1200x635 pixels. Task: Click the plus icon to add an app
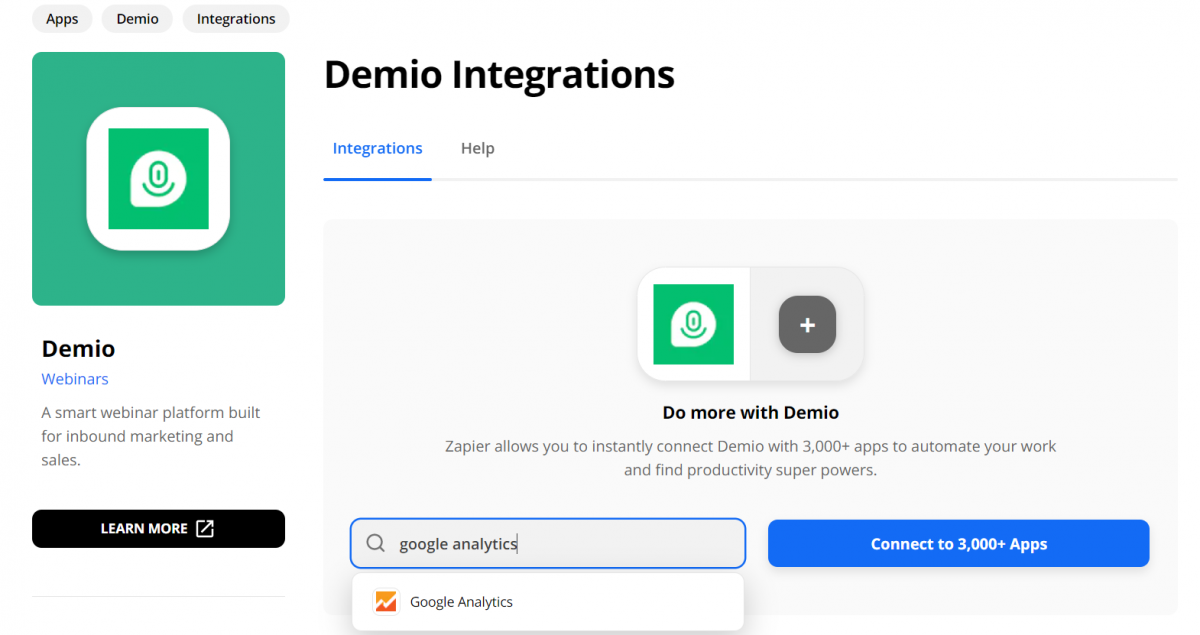pyautogui.click(x=807, y=325)
